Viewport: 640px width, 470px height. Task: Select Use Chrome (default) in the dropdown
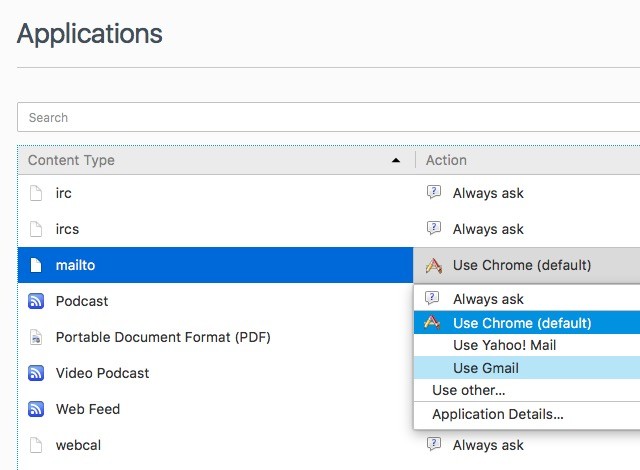tap(527, 323)
